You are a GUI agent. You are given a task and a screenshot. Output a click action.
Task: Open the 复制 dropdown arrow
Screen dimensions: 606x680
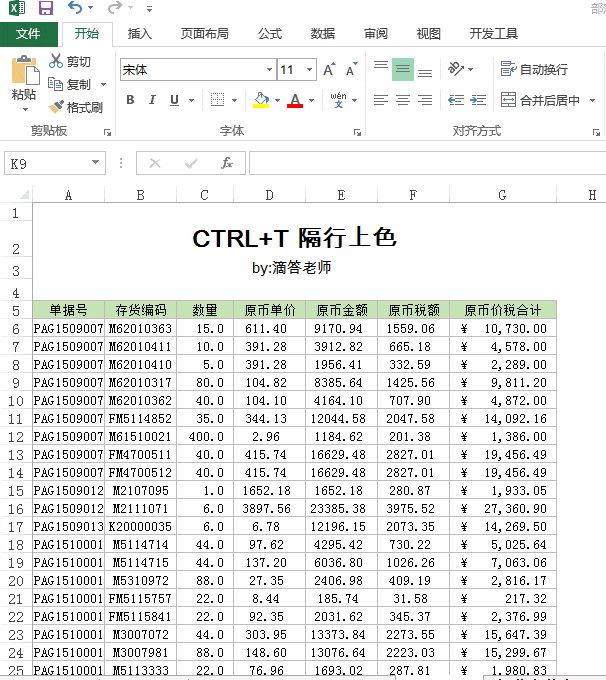(103, 84)
